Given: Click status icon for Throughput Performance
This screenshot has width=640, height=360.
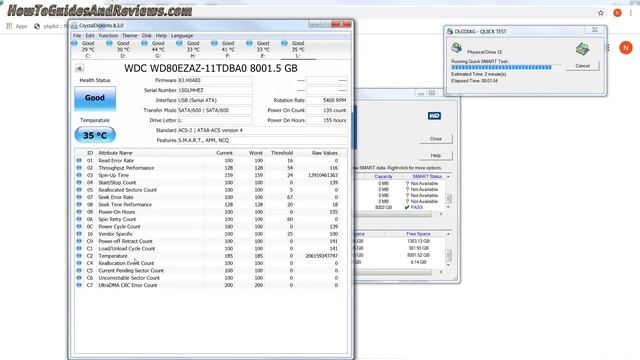Looking at the screenshot, I should (79, 168).
